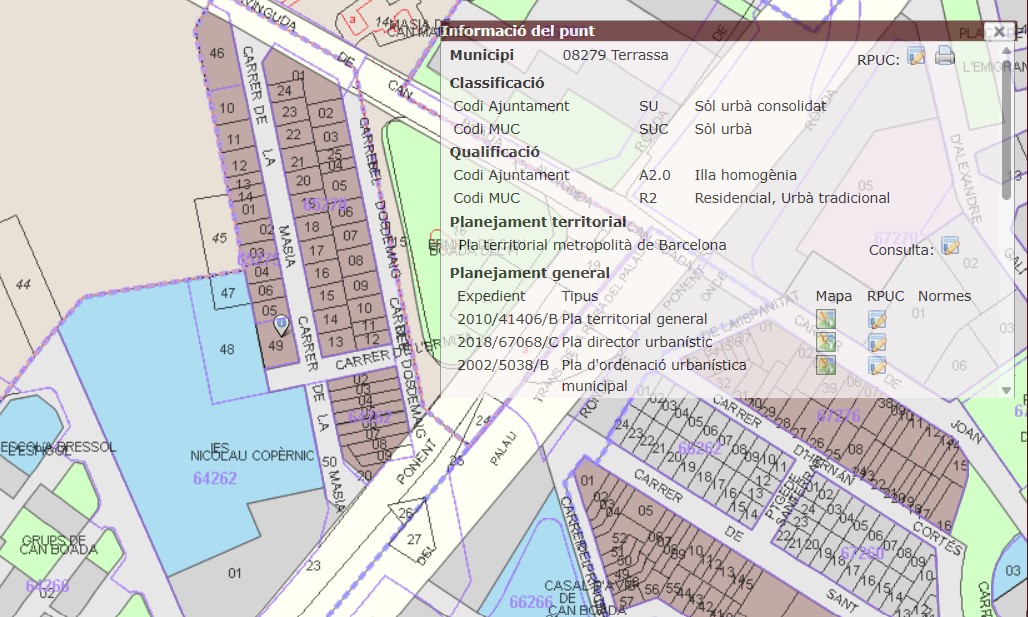The width and height of the screenshot is (1028, 617).
Task: Click the R2 MUC qualification code
Action: coord(648,198)
